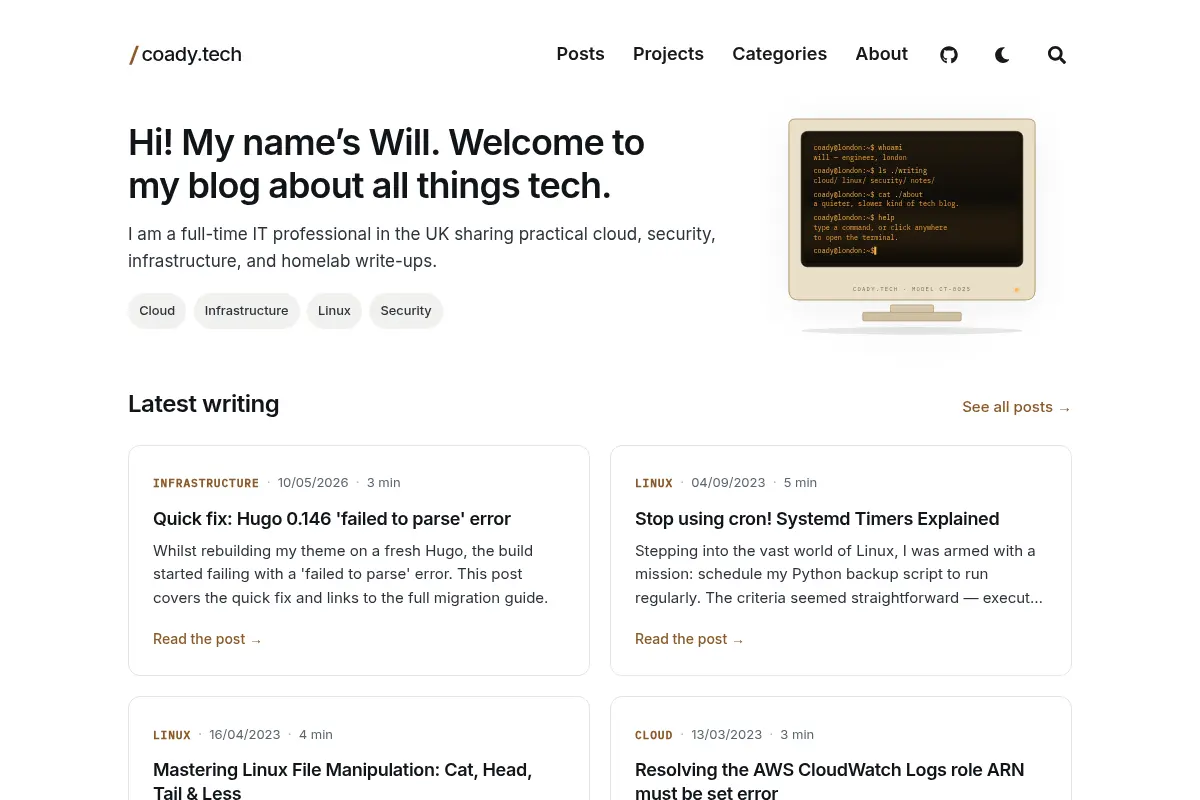Select the Cloud topic tag
Screen dimensions: 1200x800
pos(157,311)
